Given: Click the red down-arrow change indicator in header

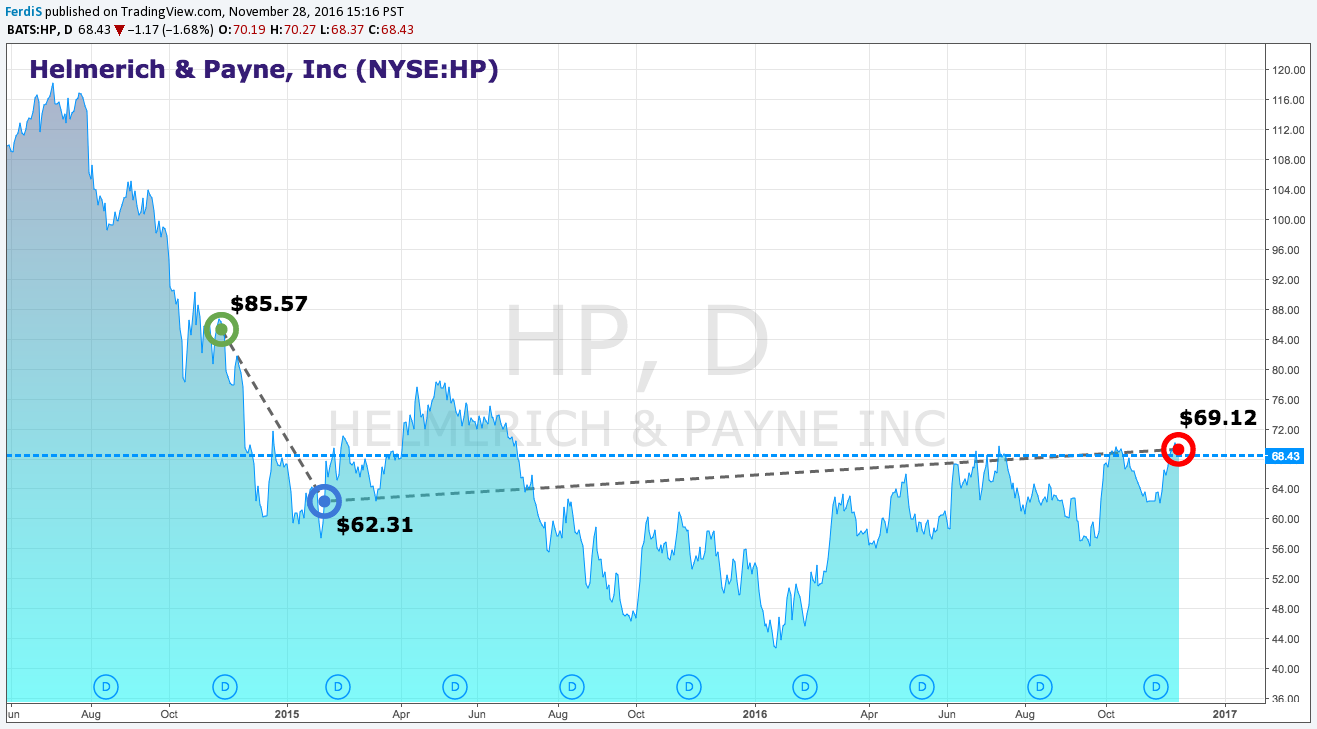Looking at the screenshot, I should [119, 29].
